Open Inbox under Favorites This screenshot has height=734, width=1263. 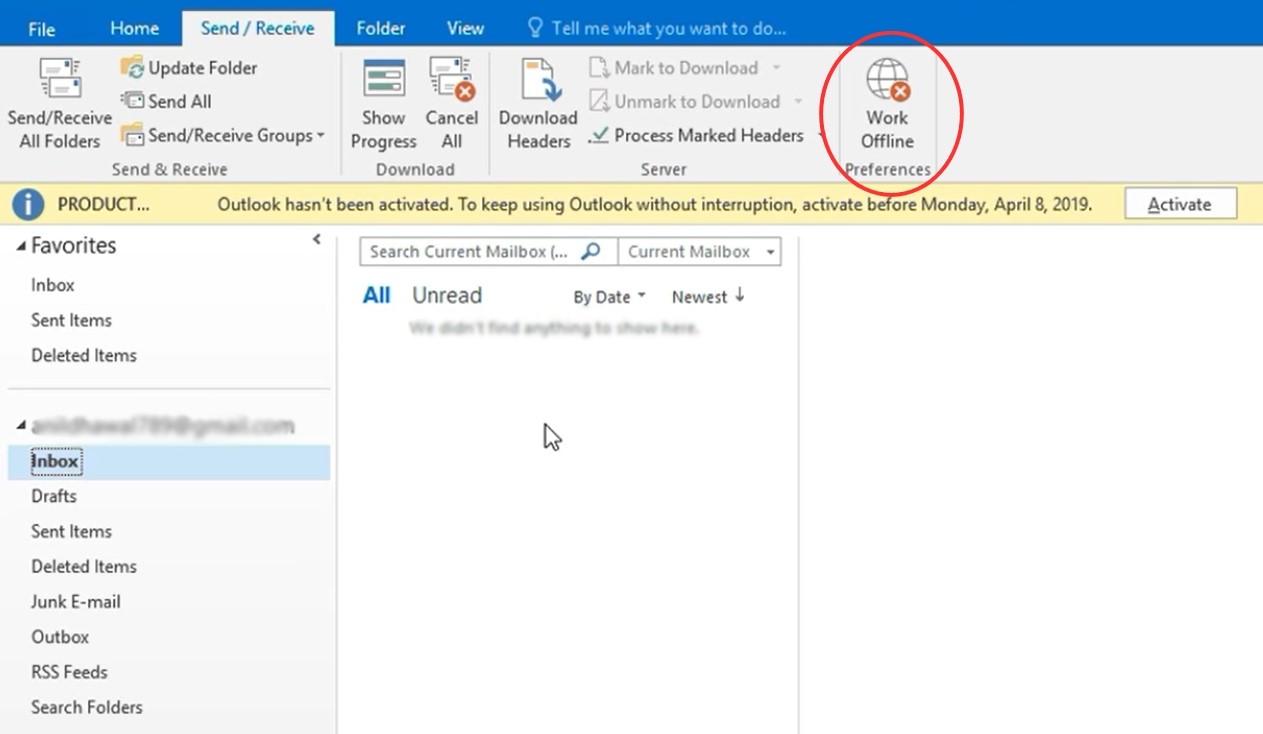point(53,285)
